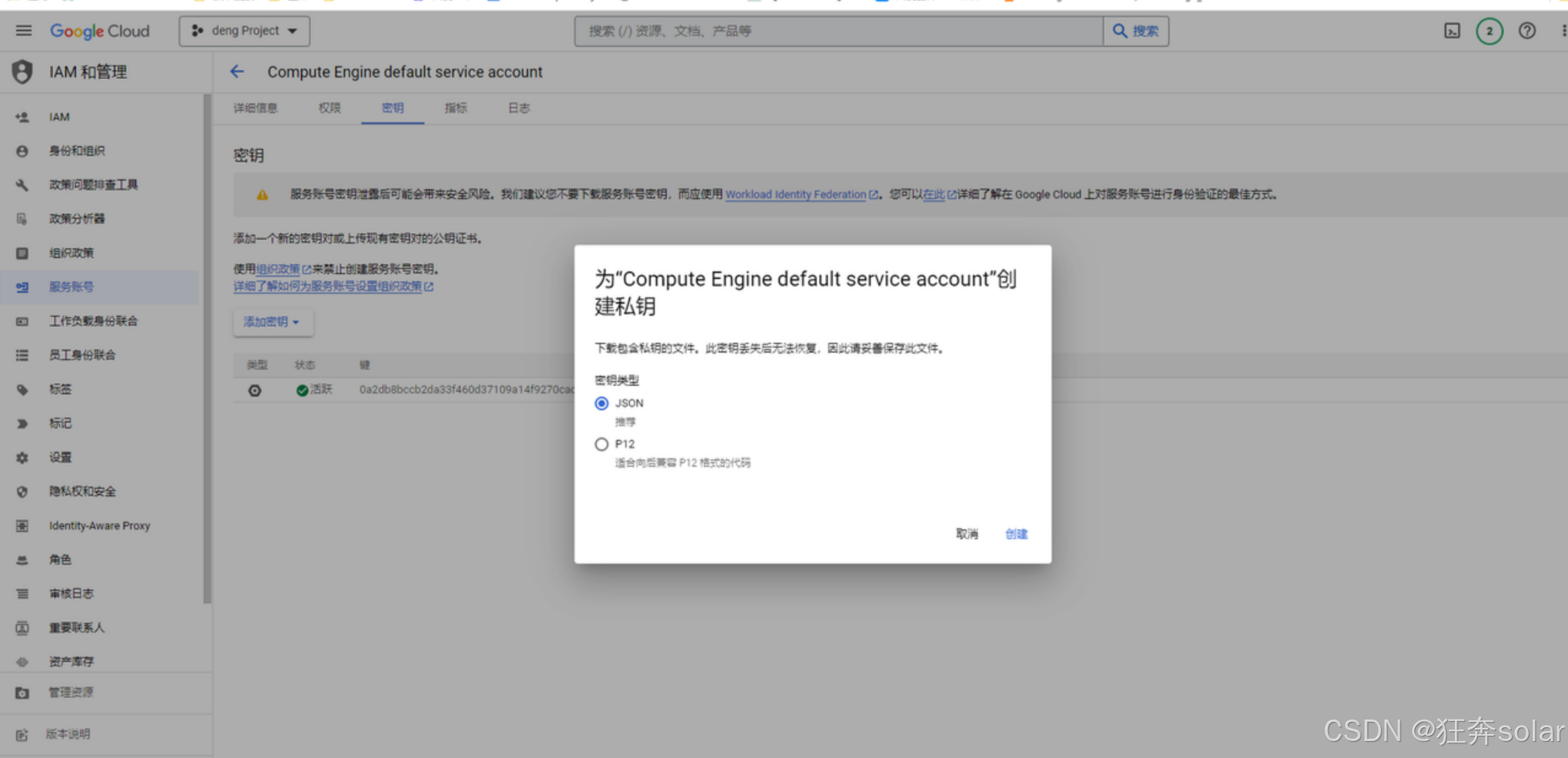Click the 重要联系人 sidebar icon
Screen dimensions: 1568x758
pos(22,627)
